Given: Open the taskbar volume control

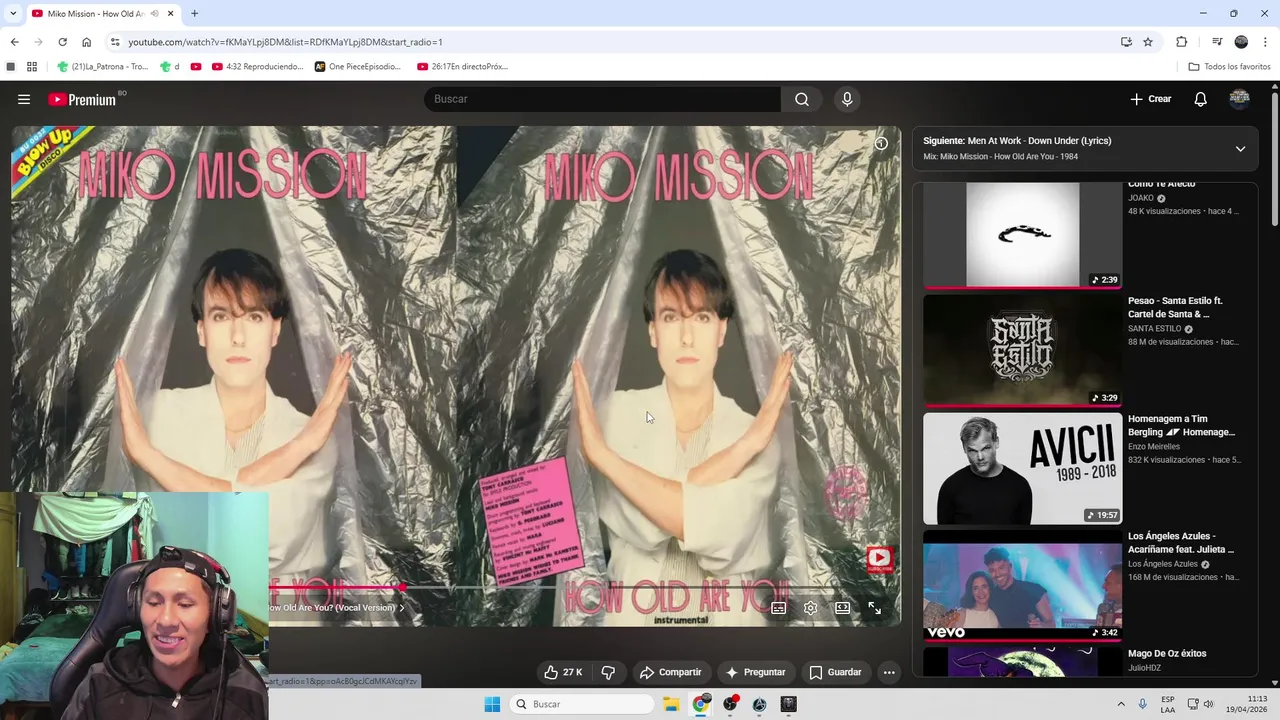Looking at the screenshot, I should 1208,704.
